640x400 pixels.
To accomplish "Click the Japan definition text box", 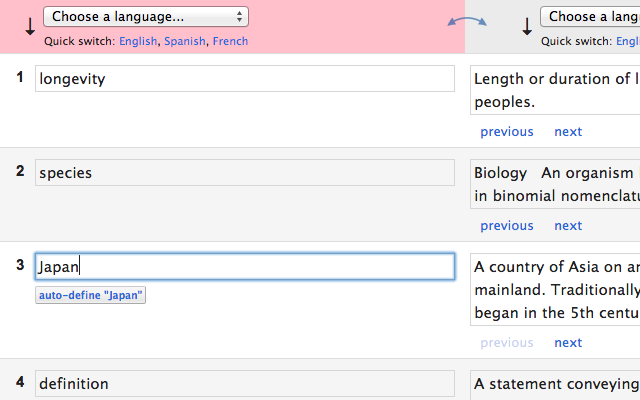I will click(555, 290).
